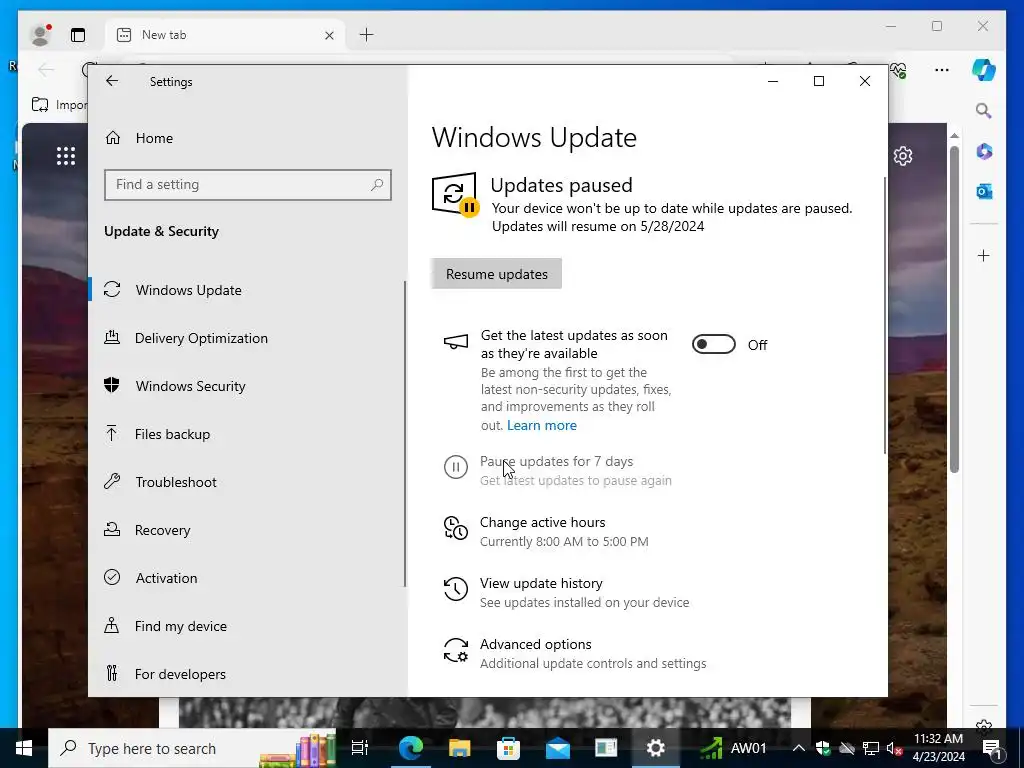Open the notification center
Image resolution: width=1024 pixels, height=768 pixels.
992,748
